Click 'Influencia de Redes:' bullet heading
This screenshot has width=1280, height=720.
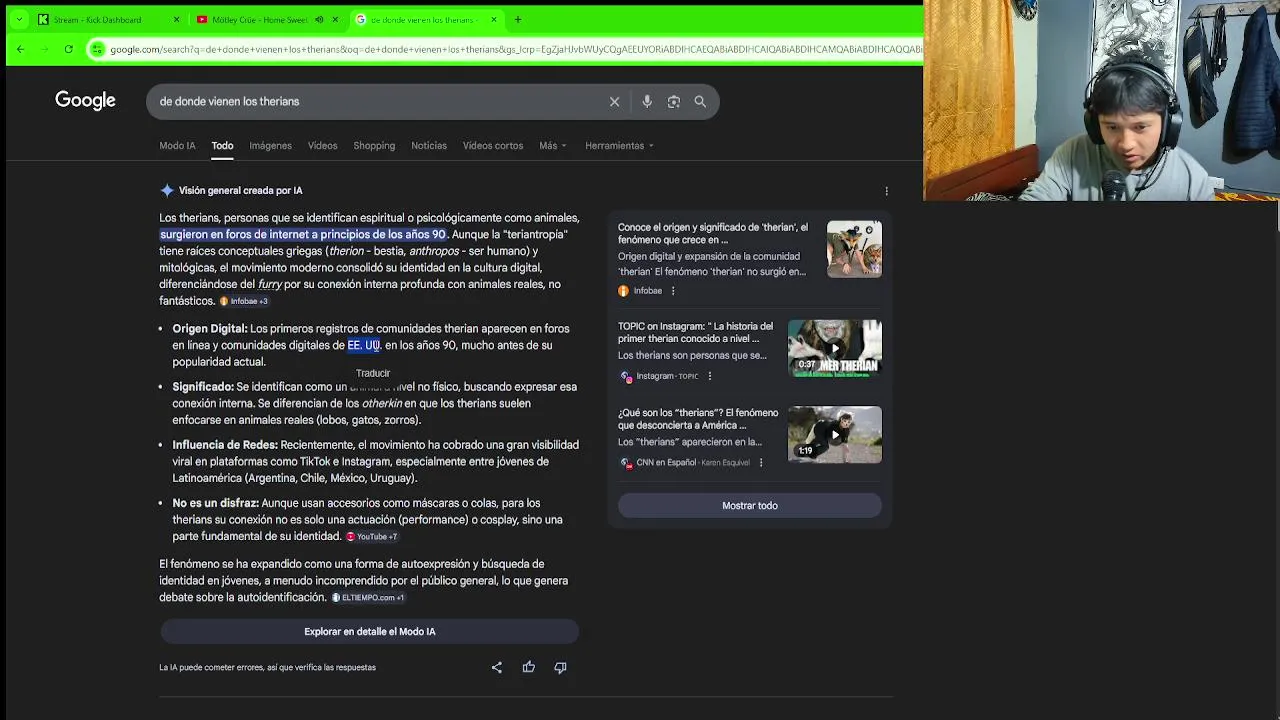coord(225,445)
